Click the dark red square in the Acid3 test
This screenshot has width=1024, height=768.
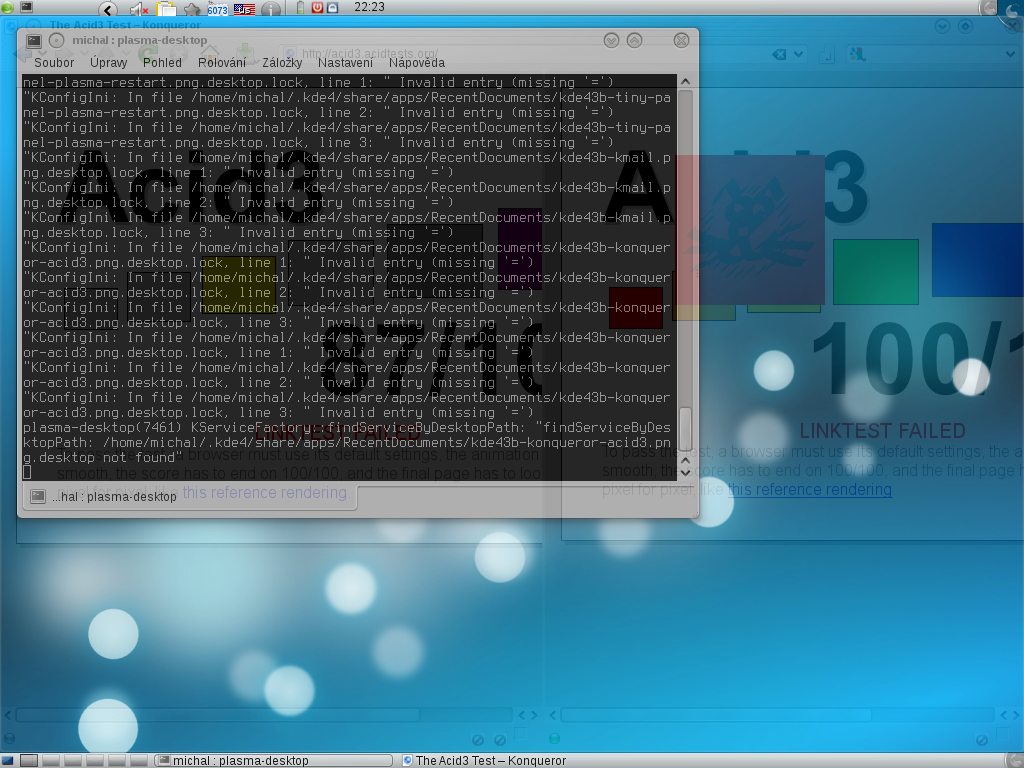tap(635, 308)
